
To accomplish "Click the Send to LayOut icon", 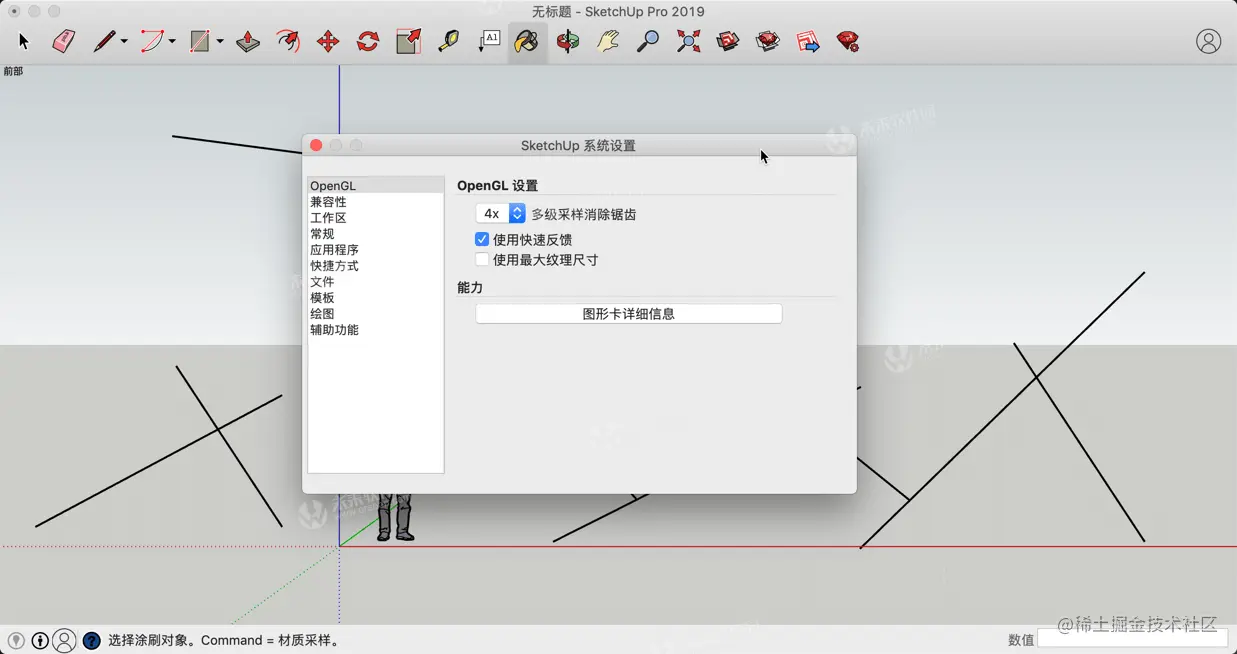I will coord(808,41).
